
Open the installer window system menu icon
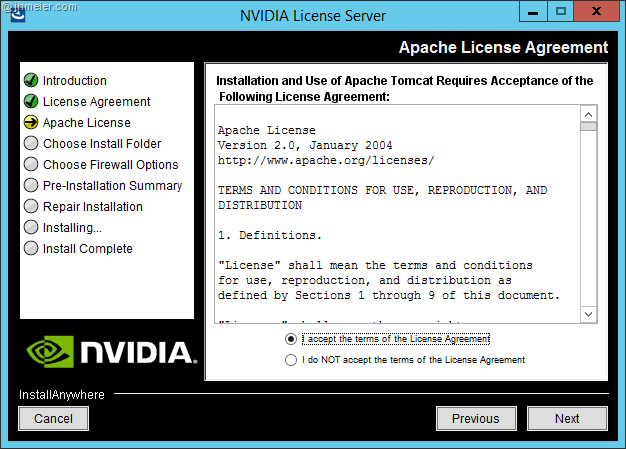click(18, 13)
